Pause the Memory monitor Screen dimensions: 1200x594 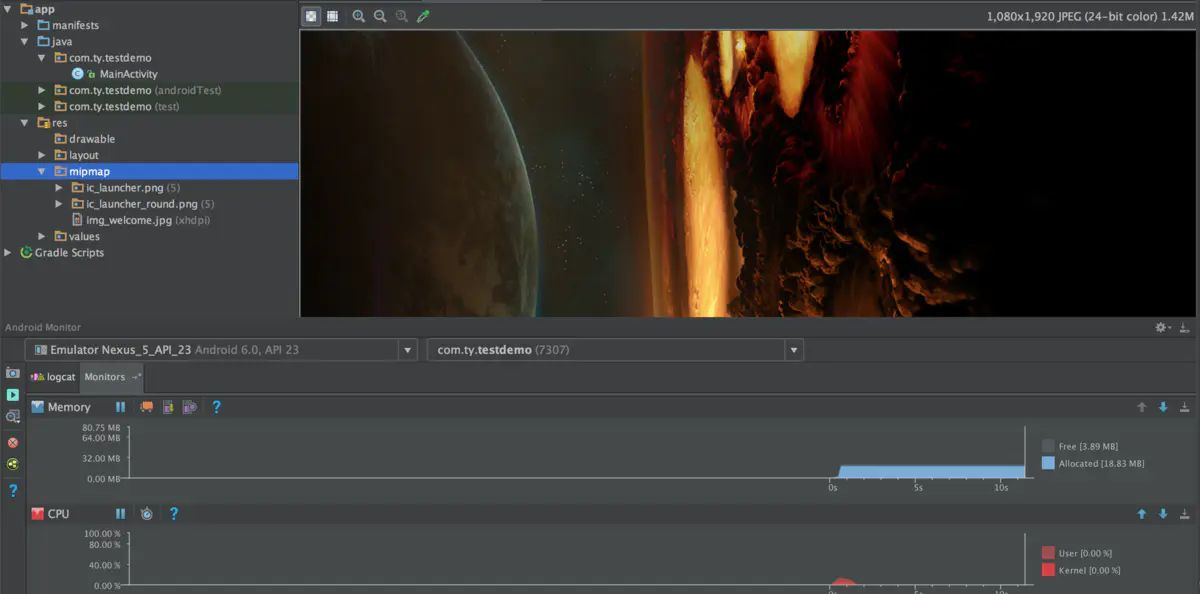pyautogui.click(x=121, y=407)
